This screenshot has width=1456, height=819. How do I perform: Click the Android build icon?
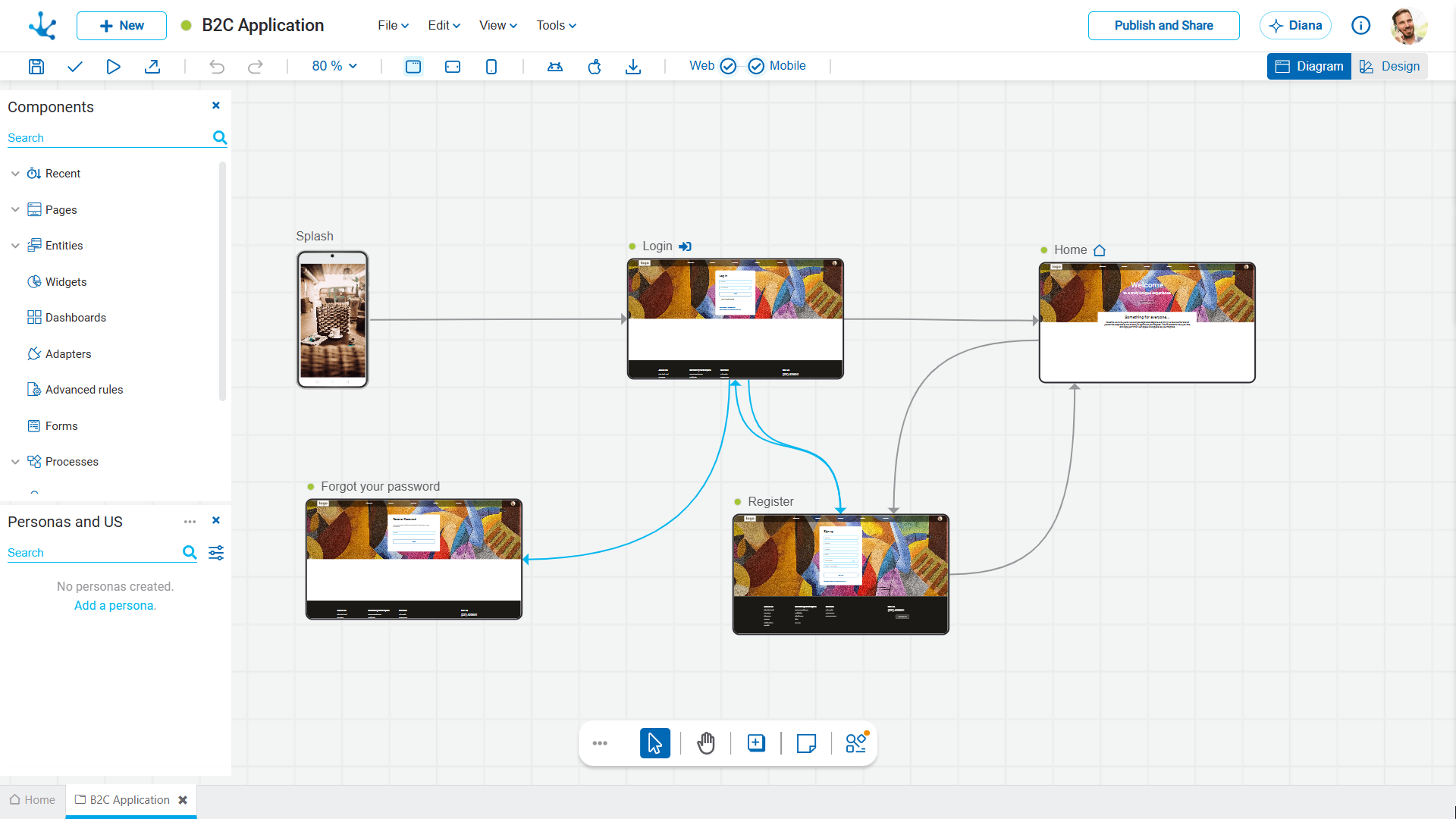[555, 67]
